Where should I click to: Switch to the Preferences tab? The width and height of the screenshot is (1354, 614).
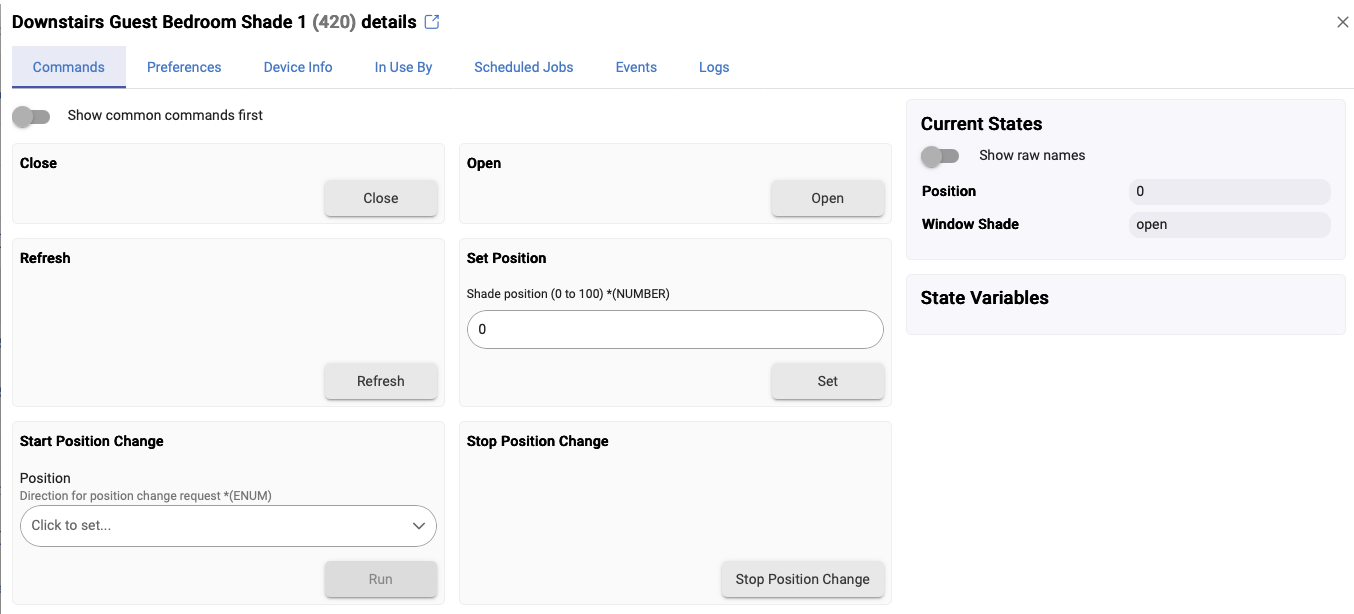pos(184,67)
